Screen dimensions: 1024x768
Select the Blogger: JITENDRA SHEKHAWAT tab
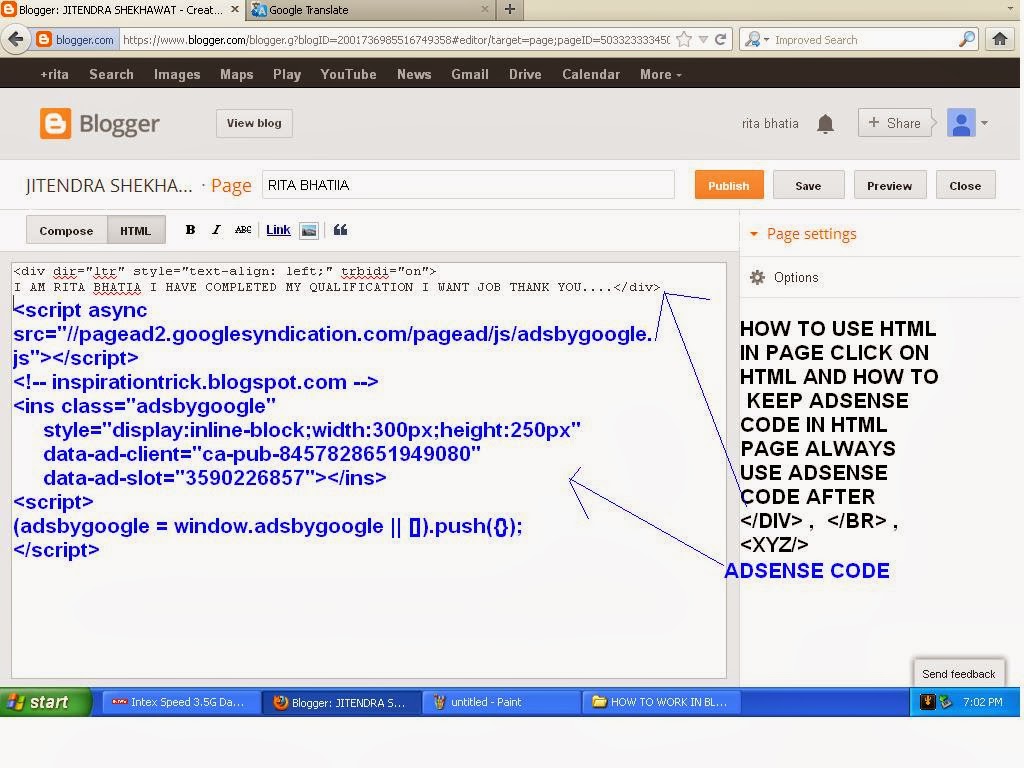[121, 10]
